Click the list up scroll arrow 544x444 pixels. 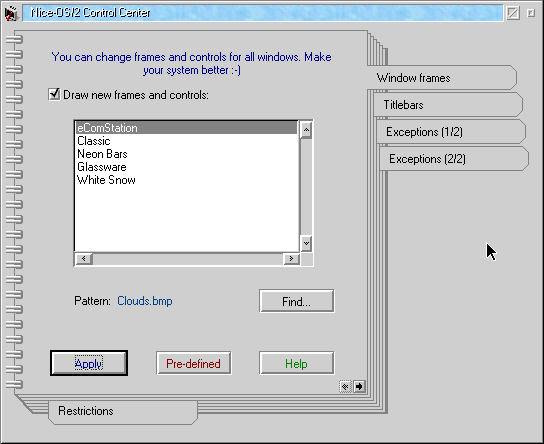pos(306,130)
